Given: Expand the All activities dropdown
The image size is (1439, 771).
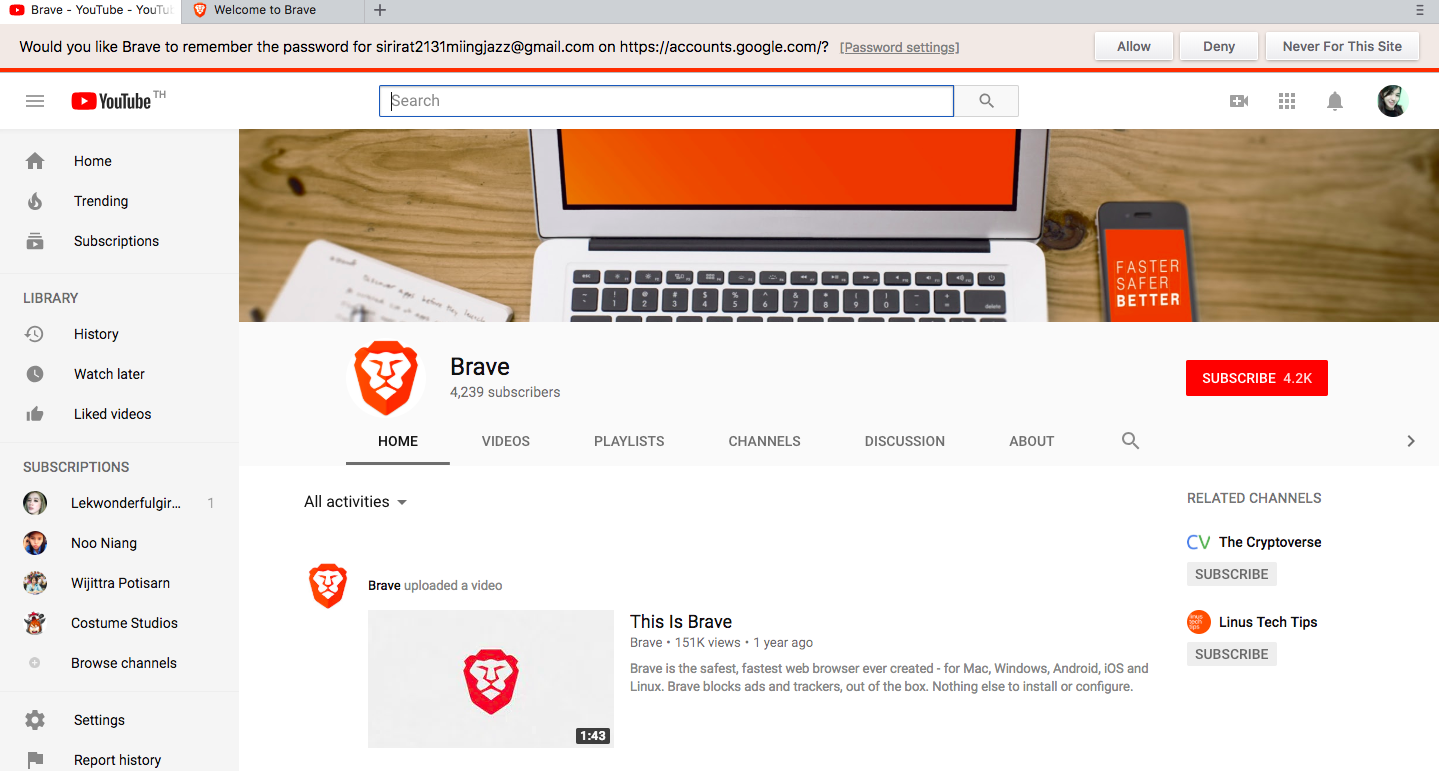Looking at the screenshot, I should coord(356,502).
